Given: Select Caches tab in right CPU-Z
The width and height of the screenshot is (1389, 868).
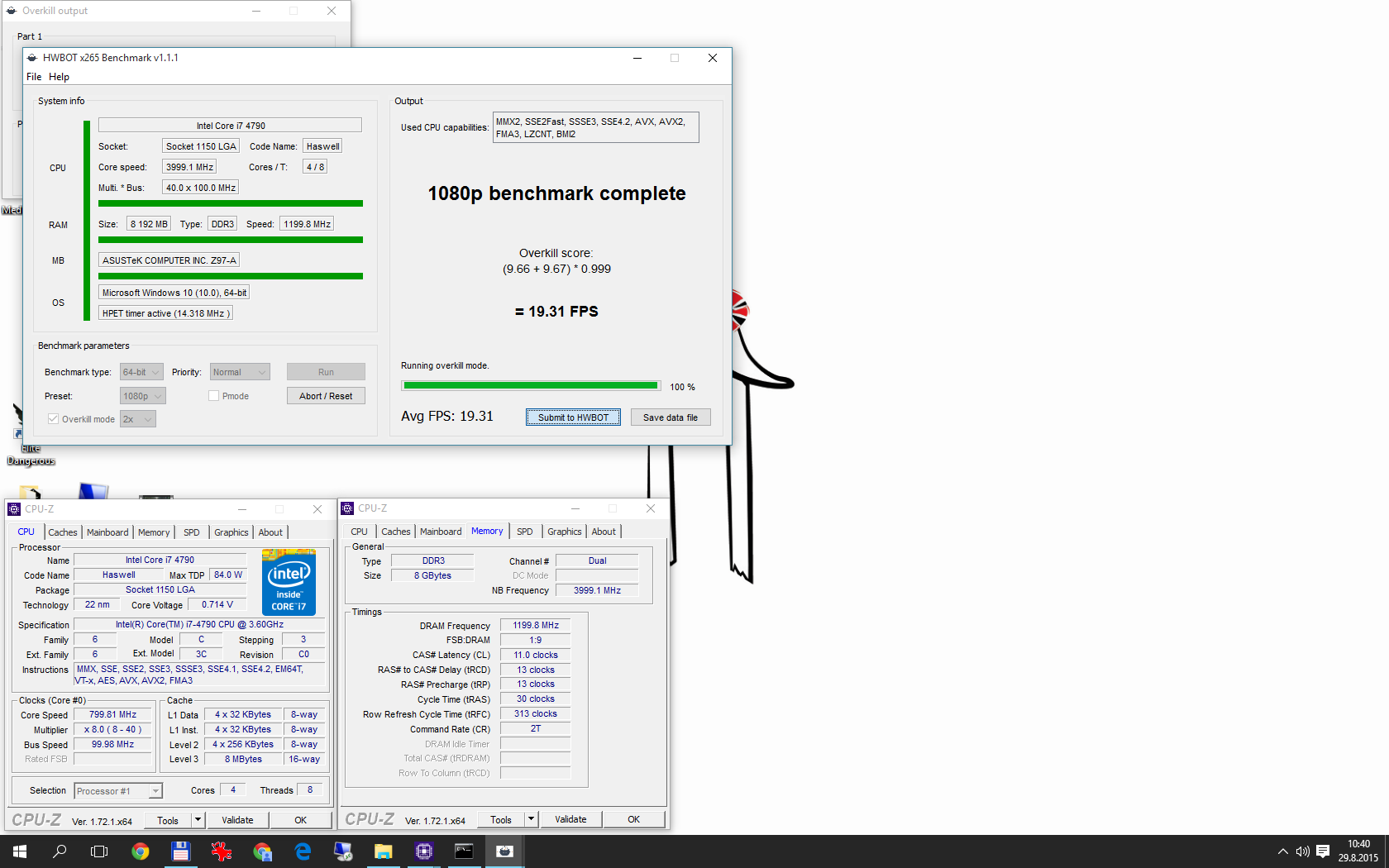Looking at the screenshot, I should (396, 532).
